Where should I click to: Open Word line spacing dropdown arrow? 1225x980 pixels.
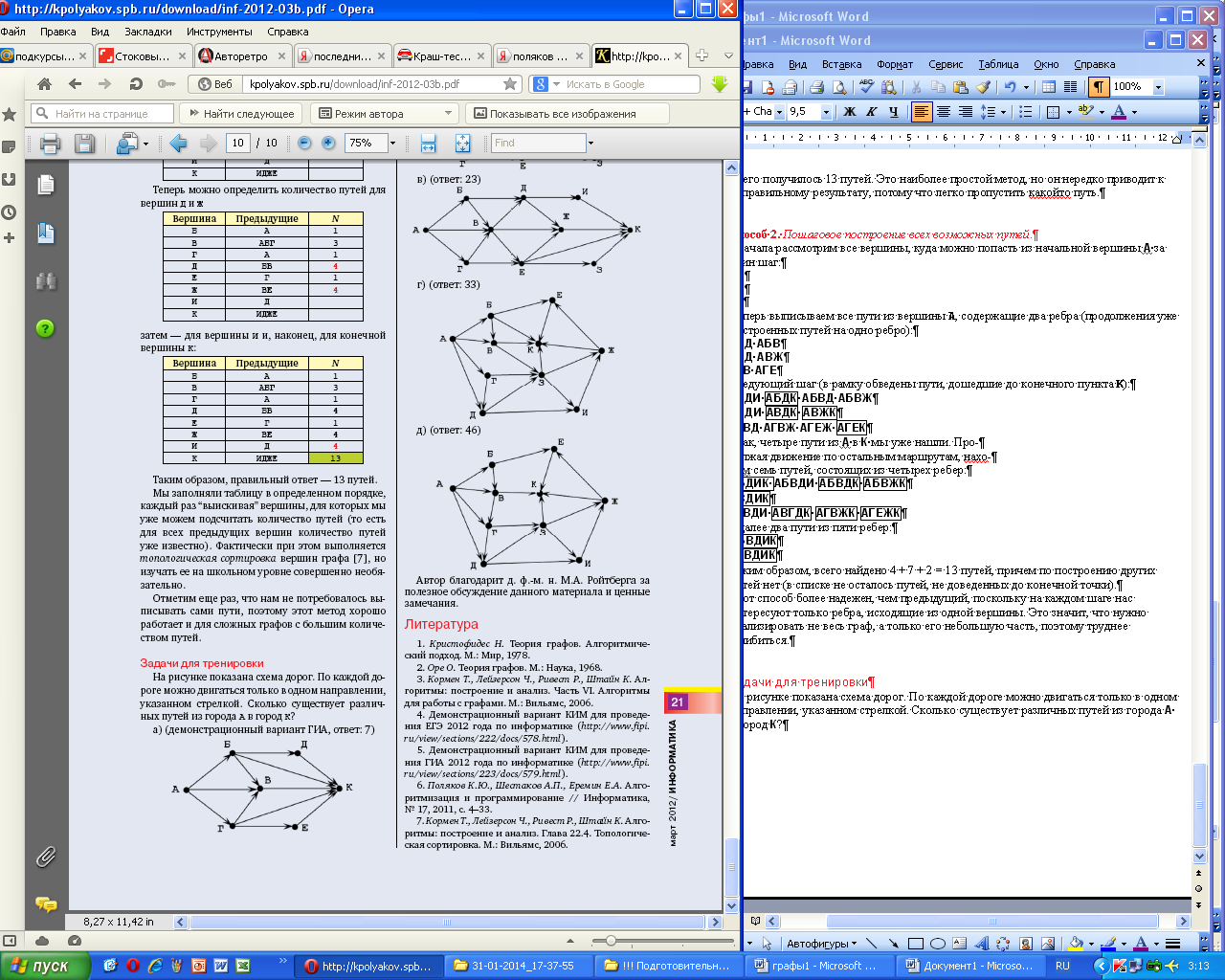[1003, 112]
